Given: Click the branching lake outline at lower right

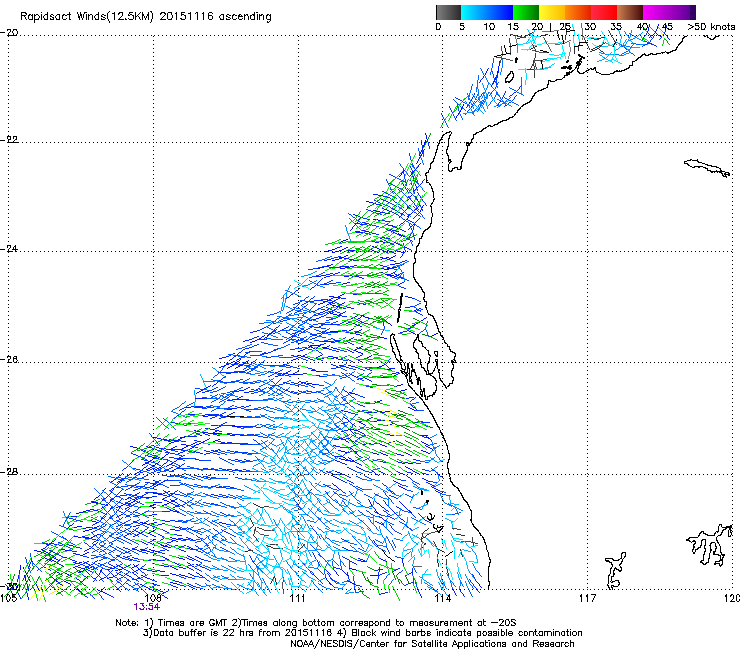Looking at the screenshot, I should (710, 545).
